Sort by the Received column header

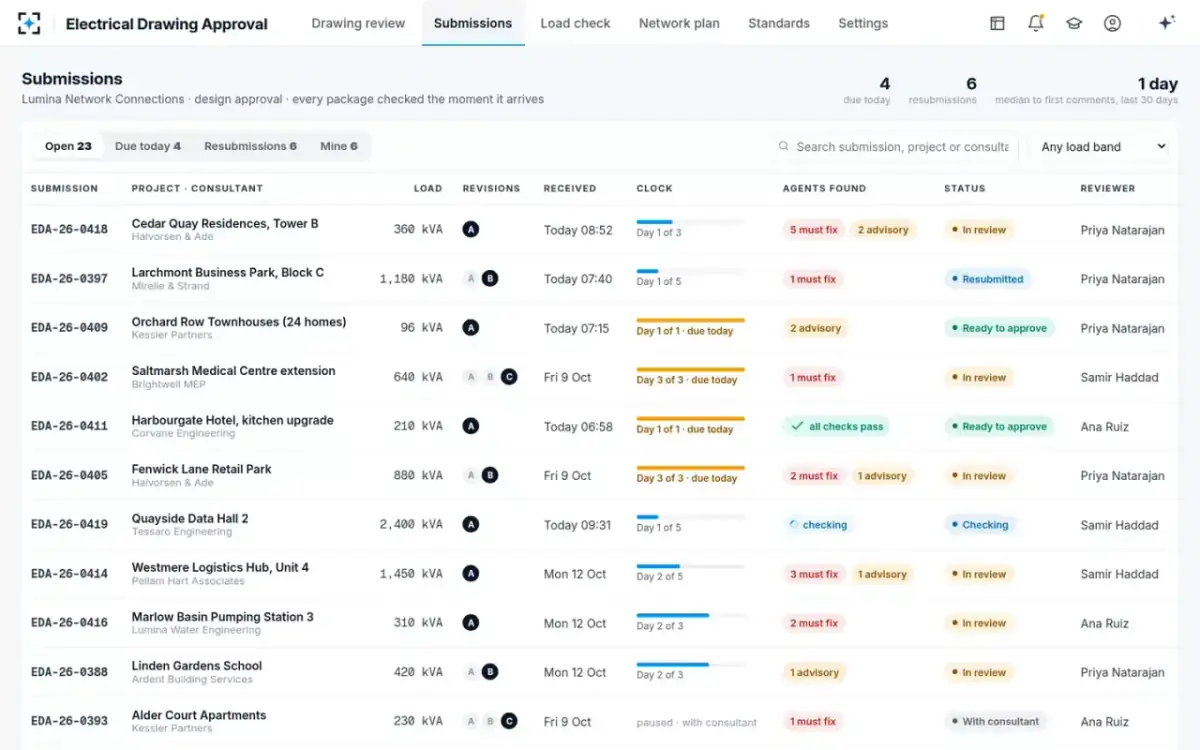pyautogui.click(x=570, y=188)
